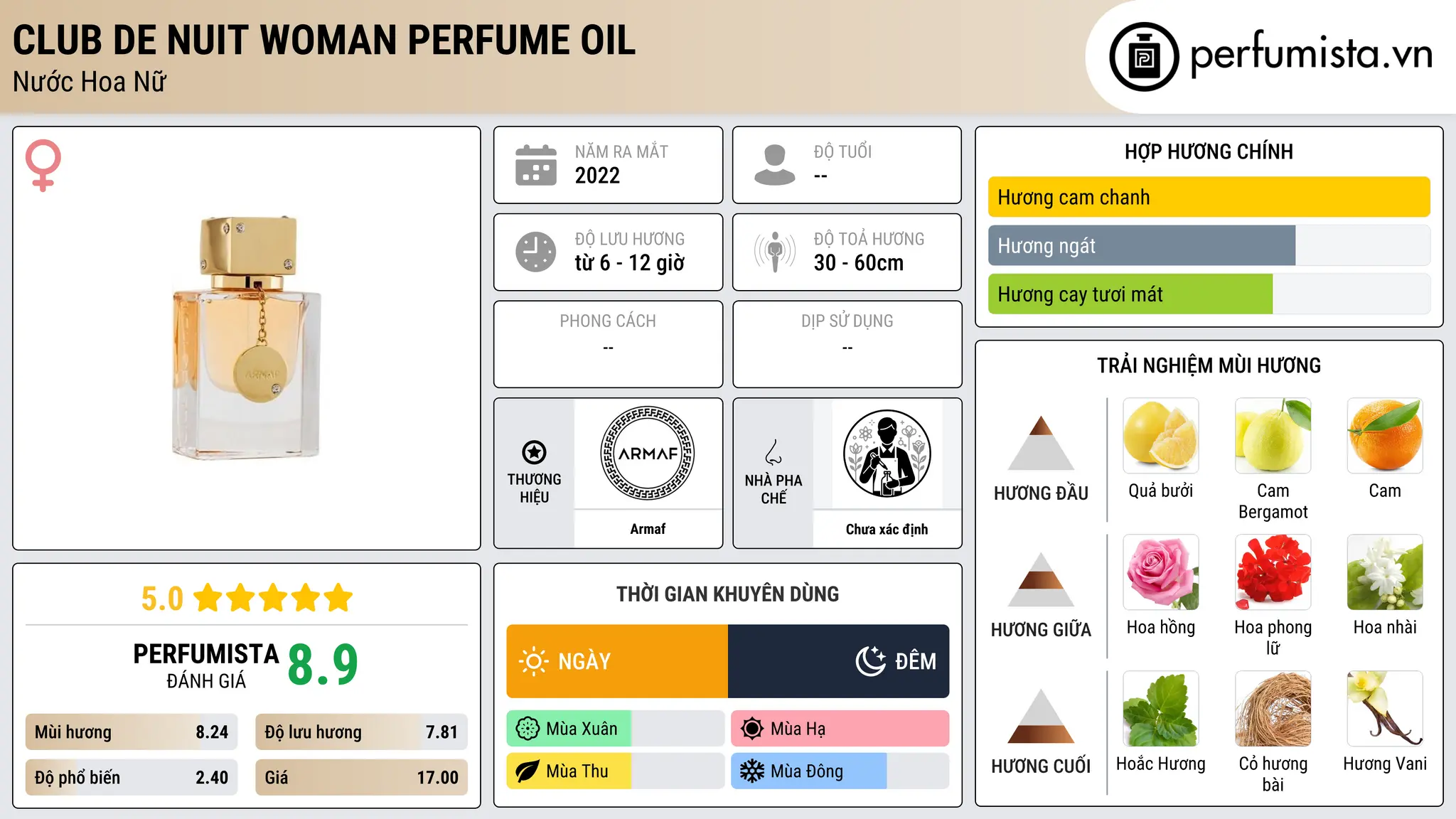Select the Hương Vani vanilla note image
This screenshot has width=1456, height=819.
click(1385, 709)
